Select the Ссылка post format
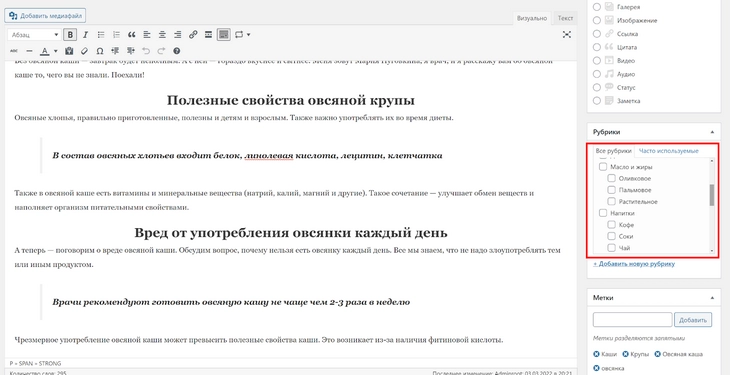The width and height of the screenshot is (730, 375). pyautogui.click(x=597, y=34)
